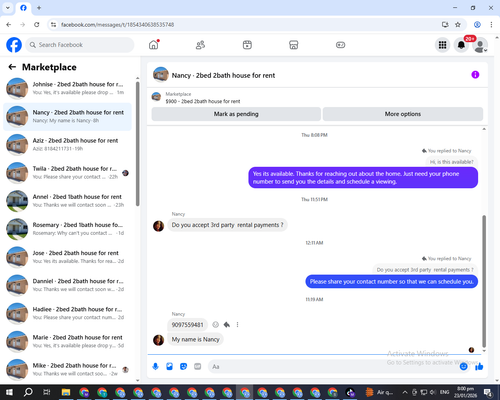The height and width of the screenshot is (400, 500).
Task: Open conversation info purple icon
Action: tap(475, 75)
